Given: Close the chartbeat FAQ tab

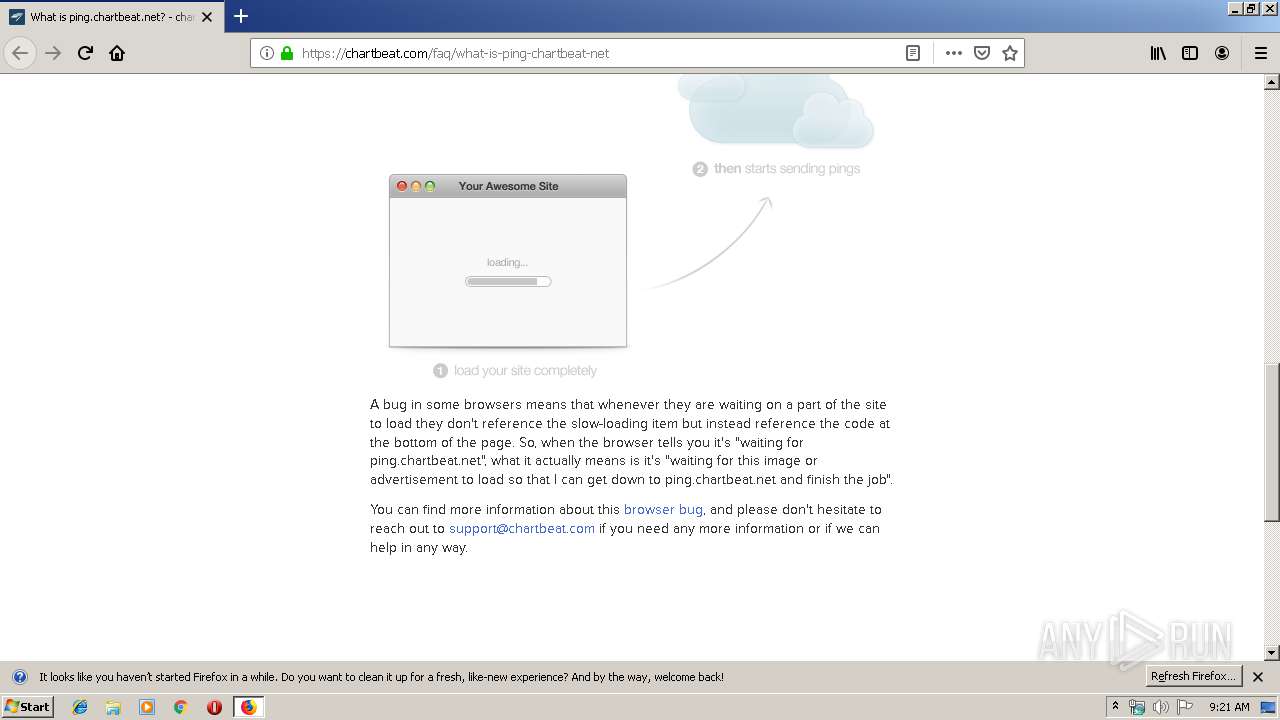Looking at the screenshot, I should point(207,17).
